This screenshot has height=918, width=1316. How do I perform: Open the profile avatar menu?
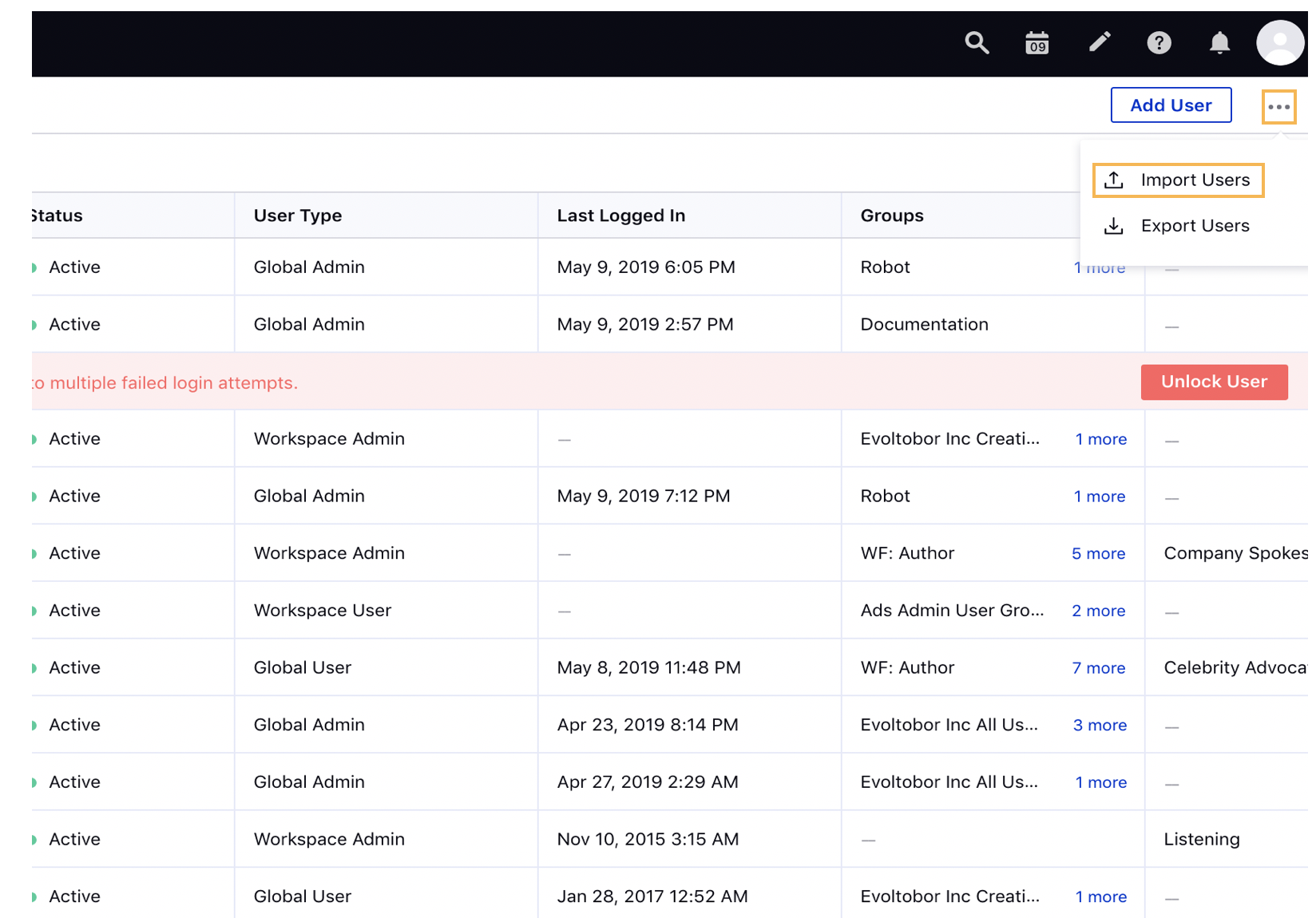point(1280,43)
